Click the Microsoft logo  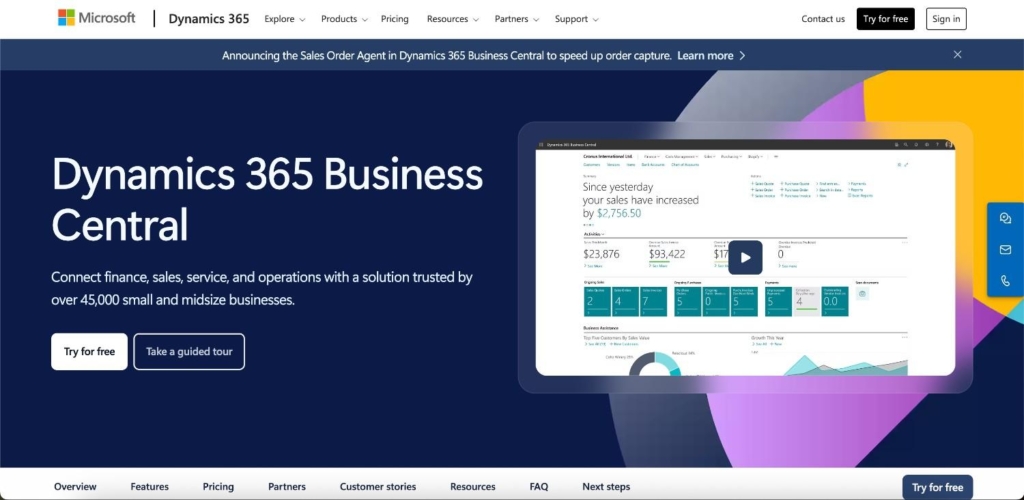[96, 18]
